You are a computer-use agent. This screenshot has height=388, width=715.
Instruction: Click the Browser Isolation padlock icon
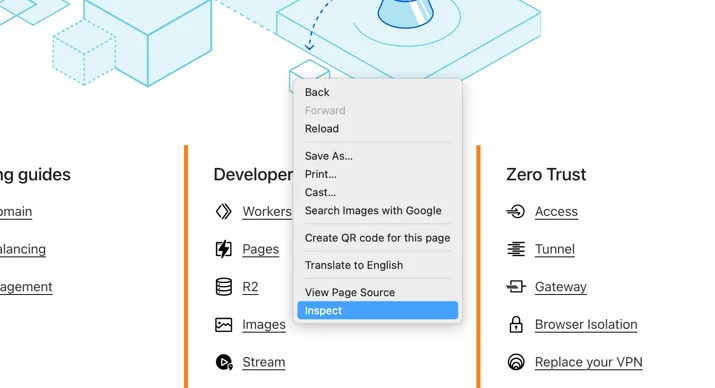(516, 325)
